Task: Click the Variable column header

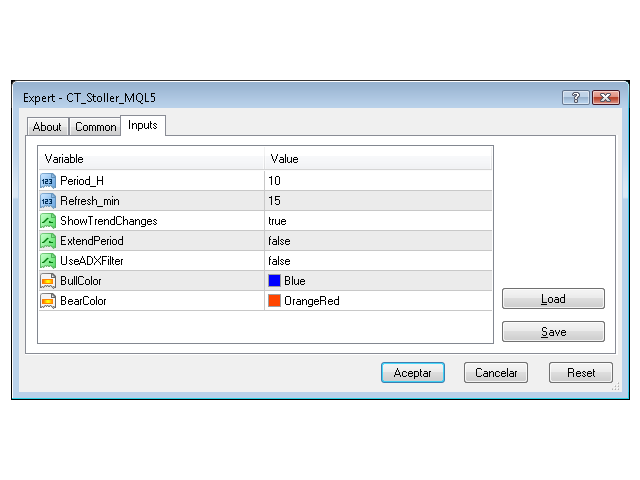Action: (x=152, y=159)
